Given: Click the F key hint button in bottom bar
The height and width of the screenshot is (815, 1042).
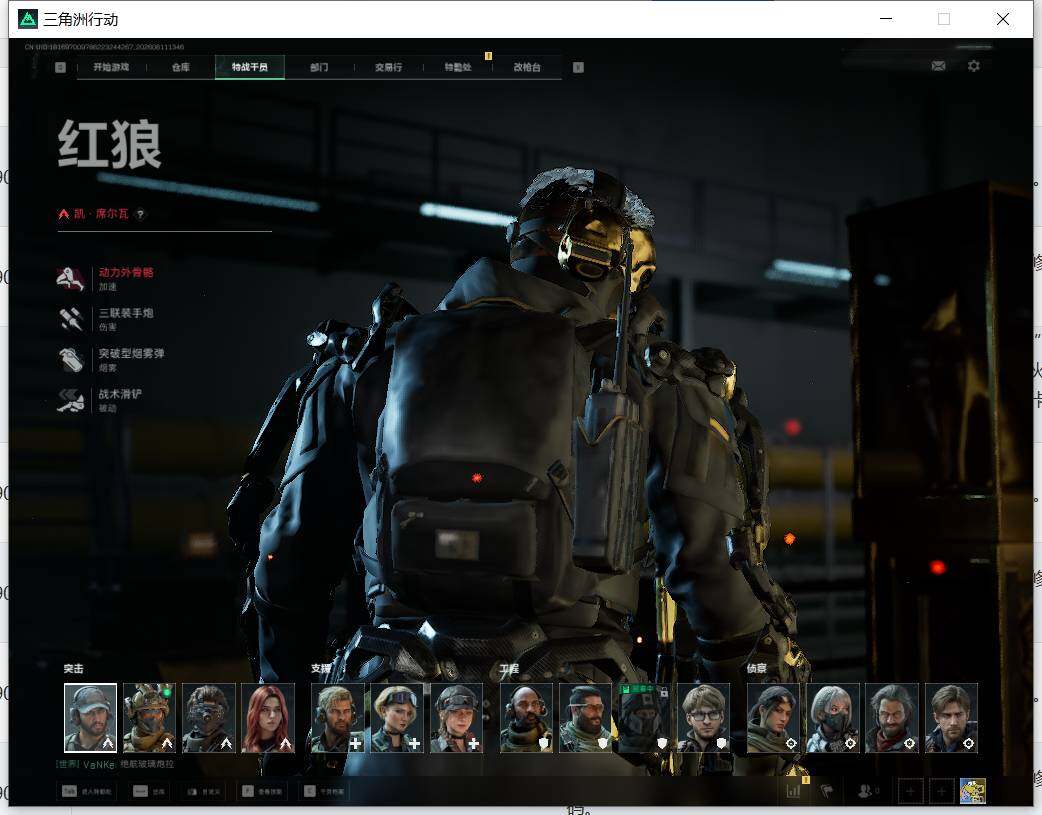Looking at the screenshot, I should point(261,791).
